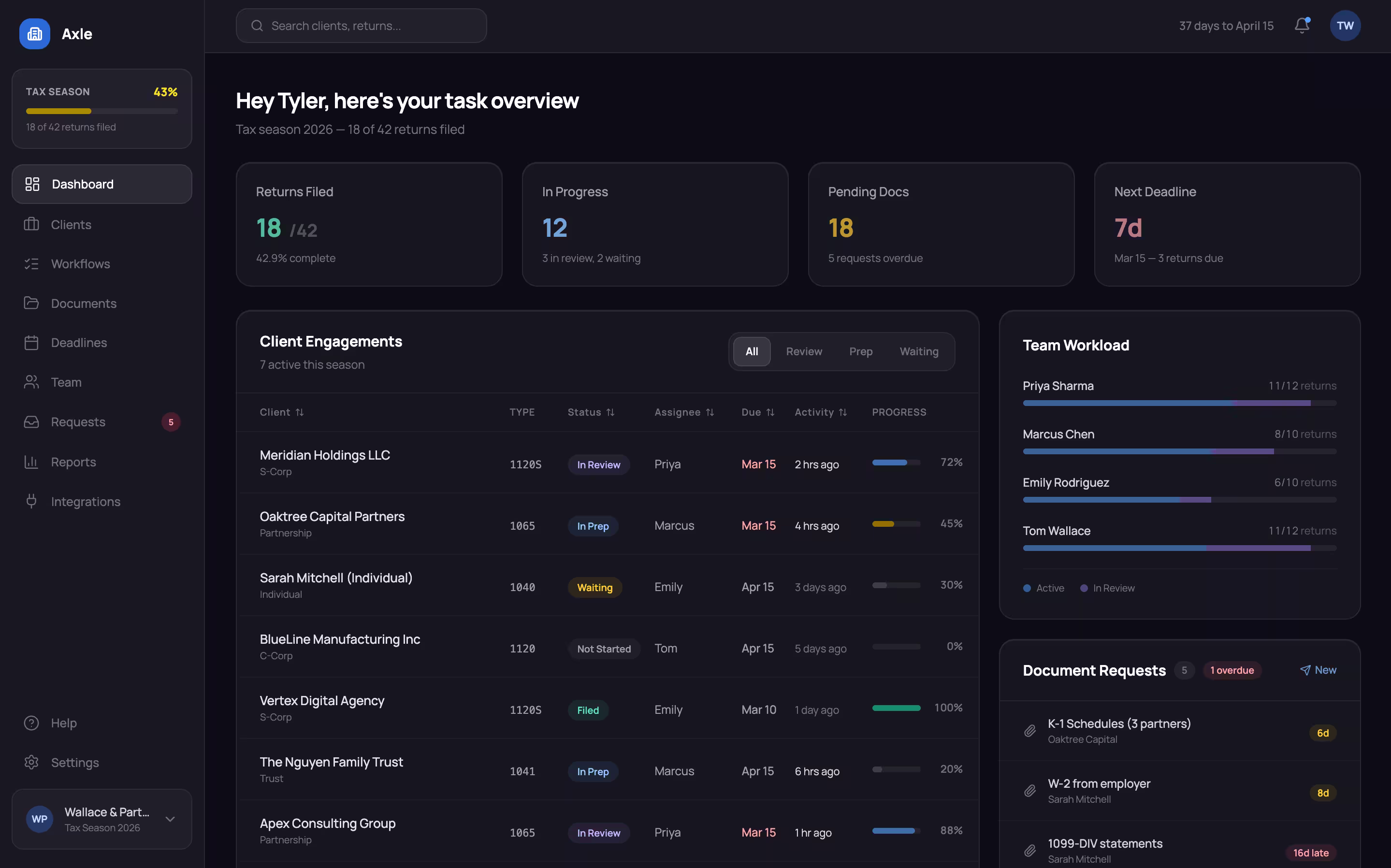The height and width of the screenshot is (868, 1391).
Task: Click the clients search field
Action: click(x=361, y=25)
